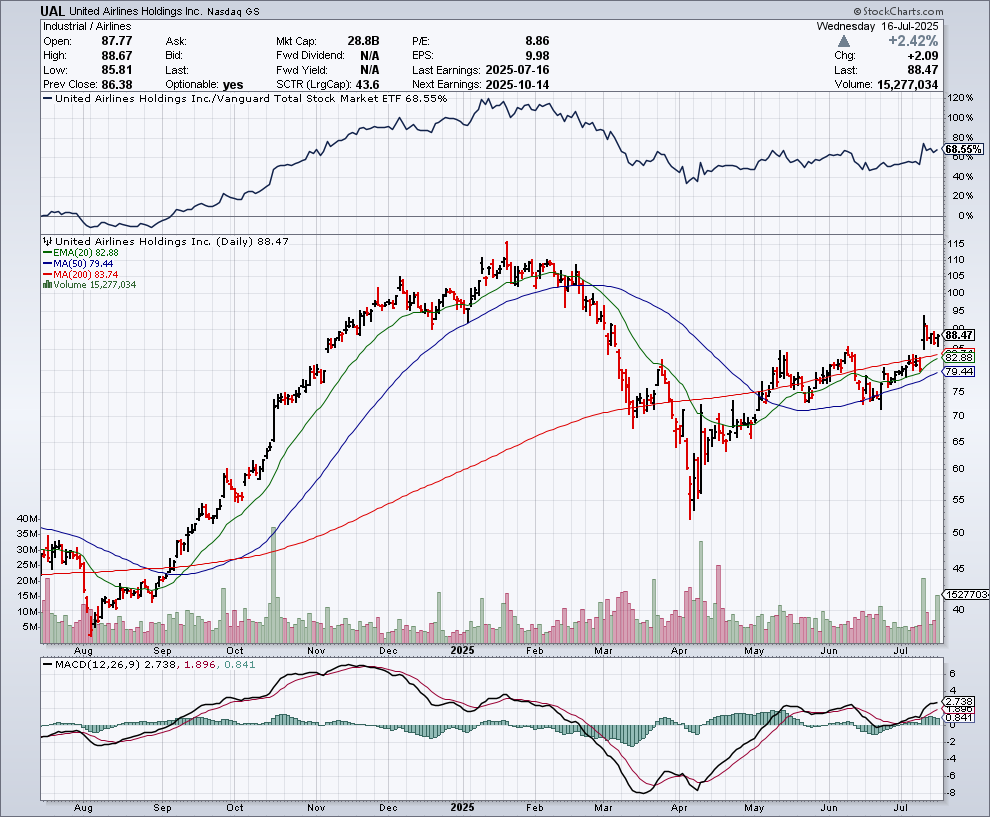The height and width of the screenshot is (817, 990).
Task: Click the SCTR (LrgCap) value 43.6
Action: [x=367, y=85]
